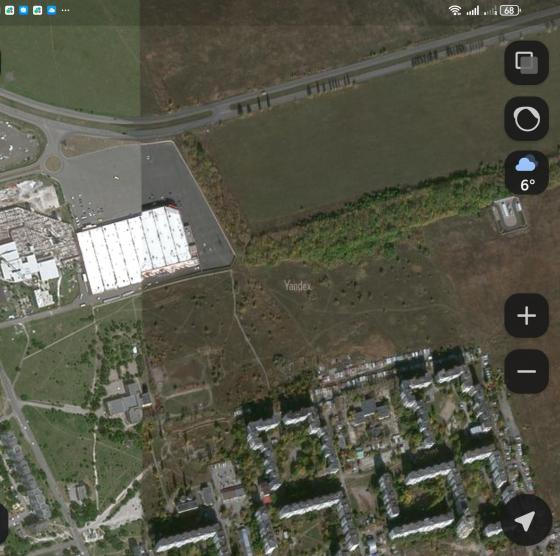Viewport: 560px width, 556px height.
Task: Tap the blue cloud notification icon
Action: pos(51,10)
